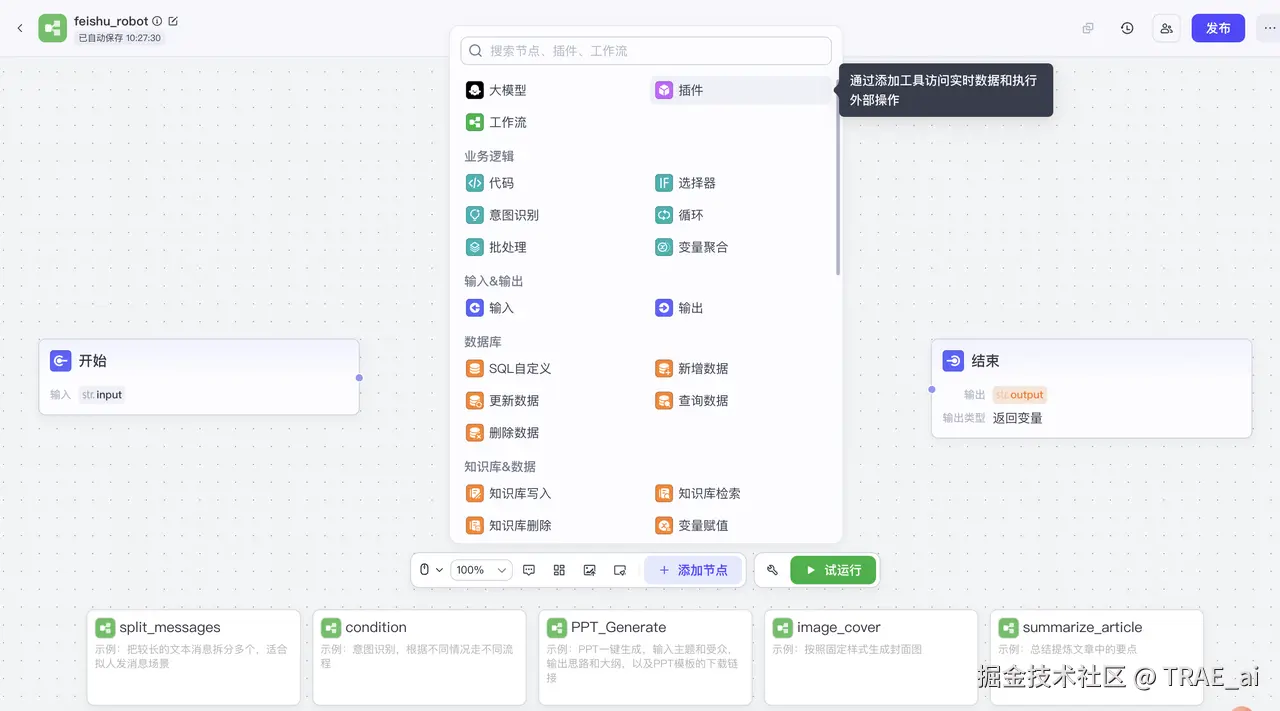Select the 批处理 node icon

(475, 247)
